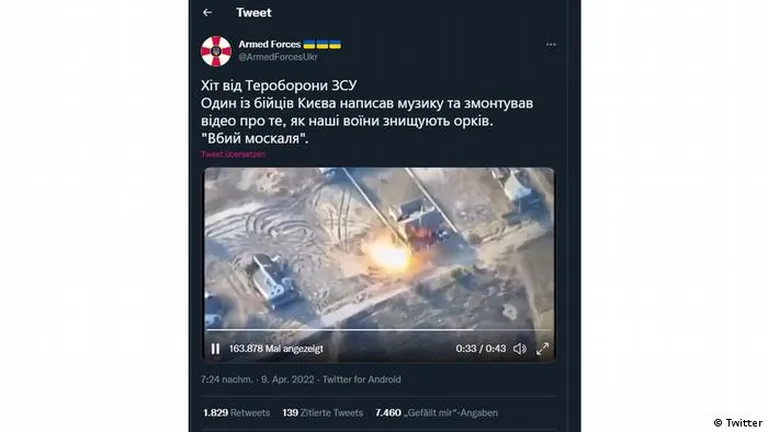
Task: Click the 'Tweet' header title
Action: tap(253, 13)
